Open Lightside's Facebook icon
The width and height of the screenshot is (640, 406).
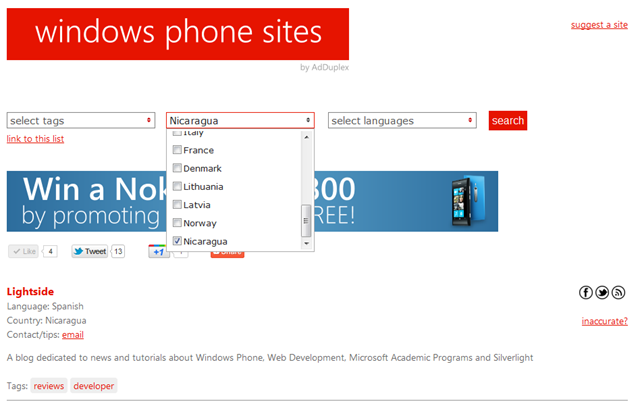pyautogui.click(x=586, y=292)
